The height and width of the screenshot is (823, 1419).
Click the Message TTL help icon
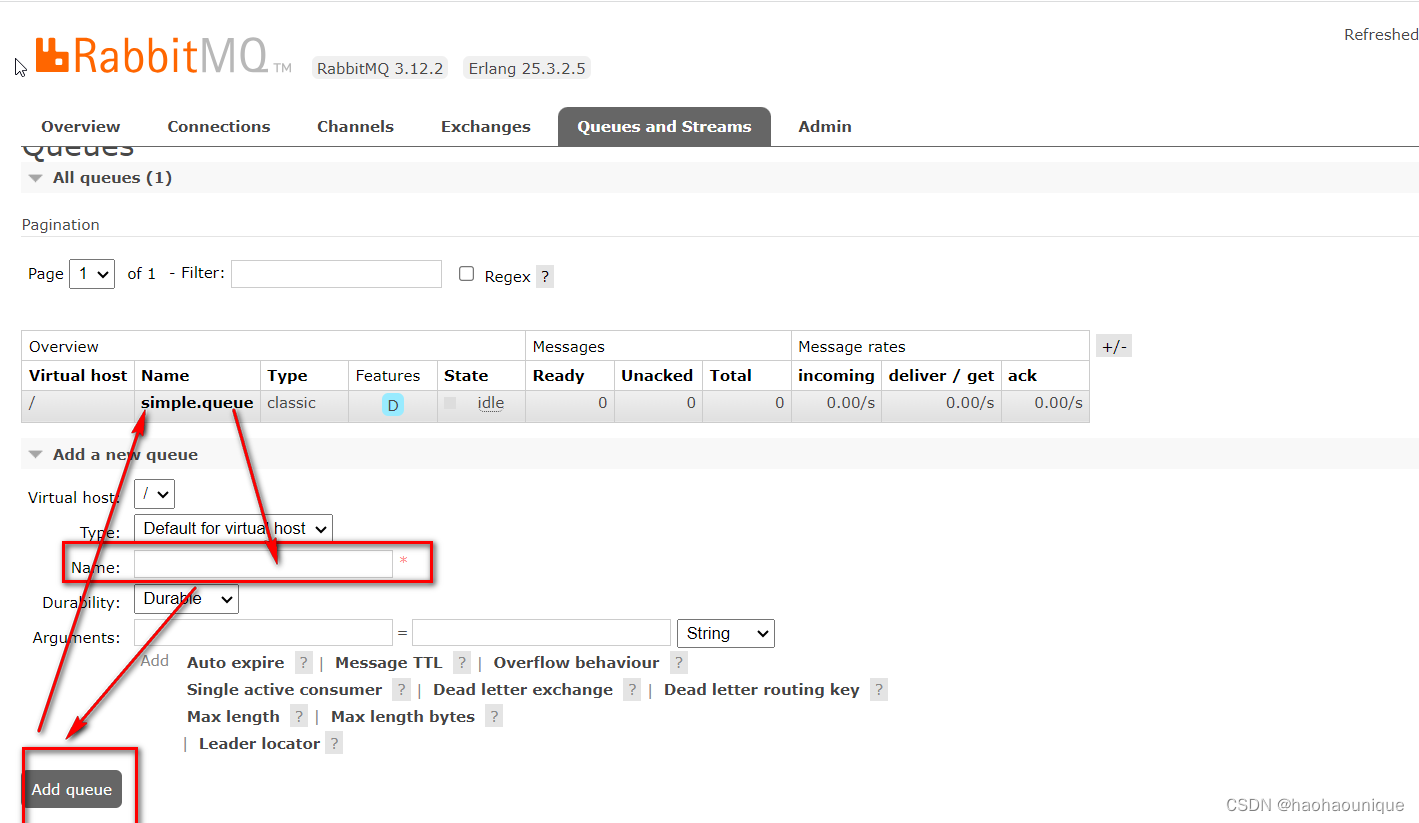pos(461,662)
